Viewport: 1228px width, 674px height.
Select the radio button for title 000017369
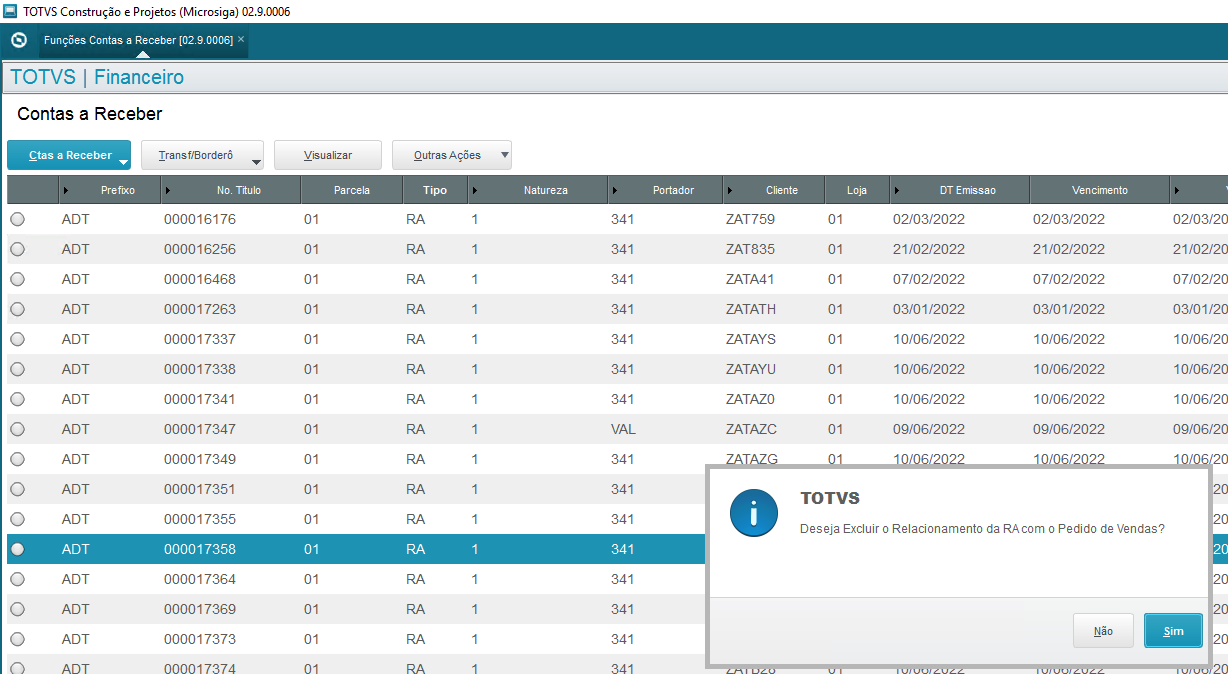pyautogui.click(x=18, y=609)
